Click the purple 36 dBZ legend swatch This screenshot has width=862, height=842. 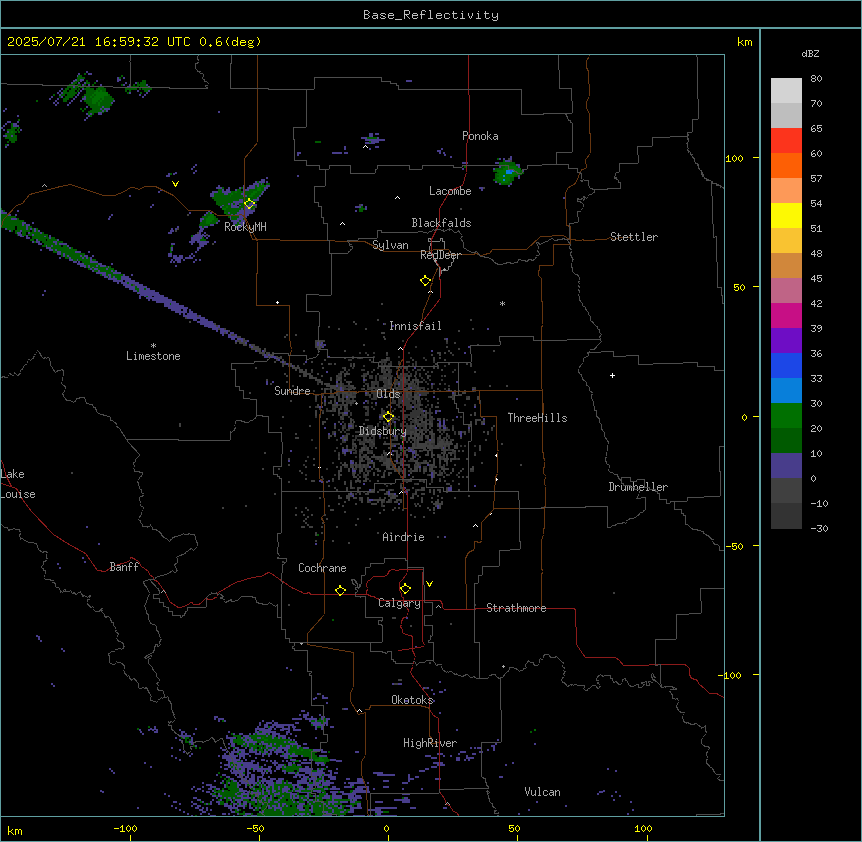pos(786,341)
